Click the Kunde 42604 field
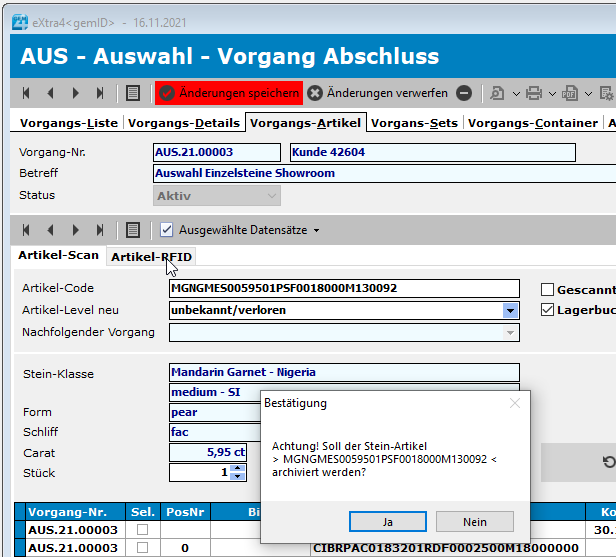The image size is (616, 557). click(433, 152)
